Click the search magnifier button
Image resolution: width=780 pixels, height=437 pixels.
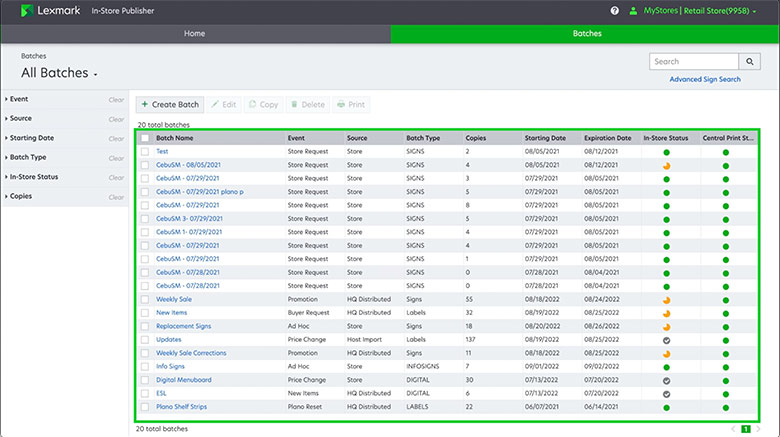(x=747, y=62)
